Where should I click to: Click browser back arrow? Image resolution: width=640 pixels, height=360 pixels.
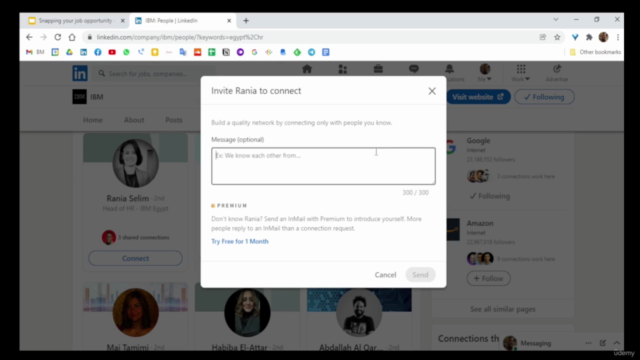click(29, 37)
